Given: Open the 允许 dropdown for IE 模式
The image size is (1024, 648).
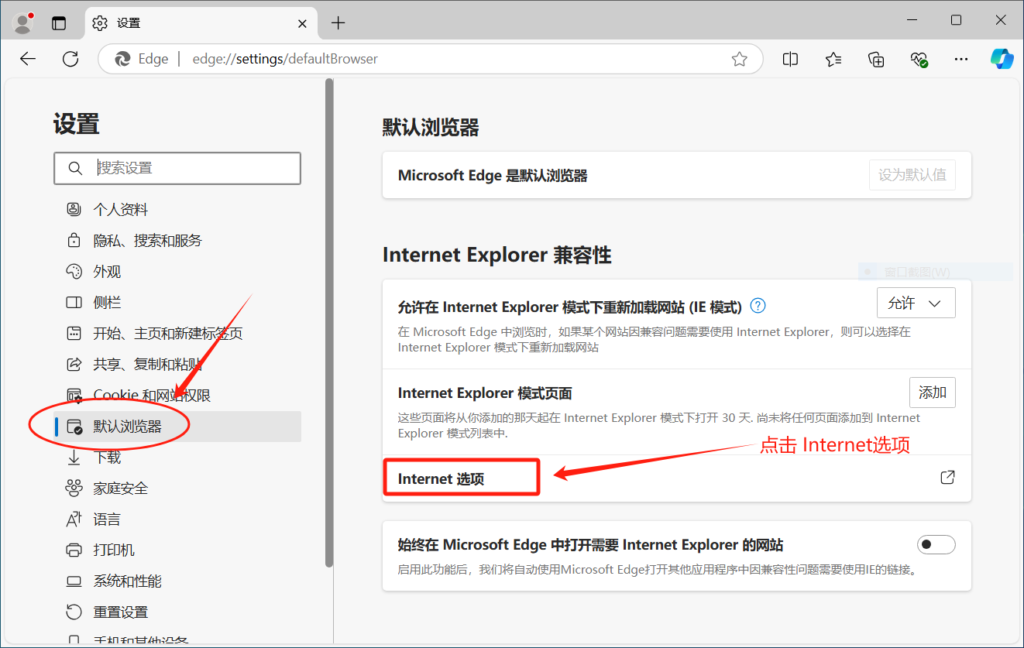Looking at the screenshot, I should tap(916, 303).
